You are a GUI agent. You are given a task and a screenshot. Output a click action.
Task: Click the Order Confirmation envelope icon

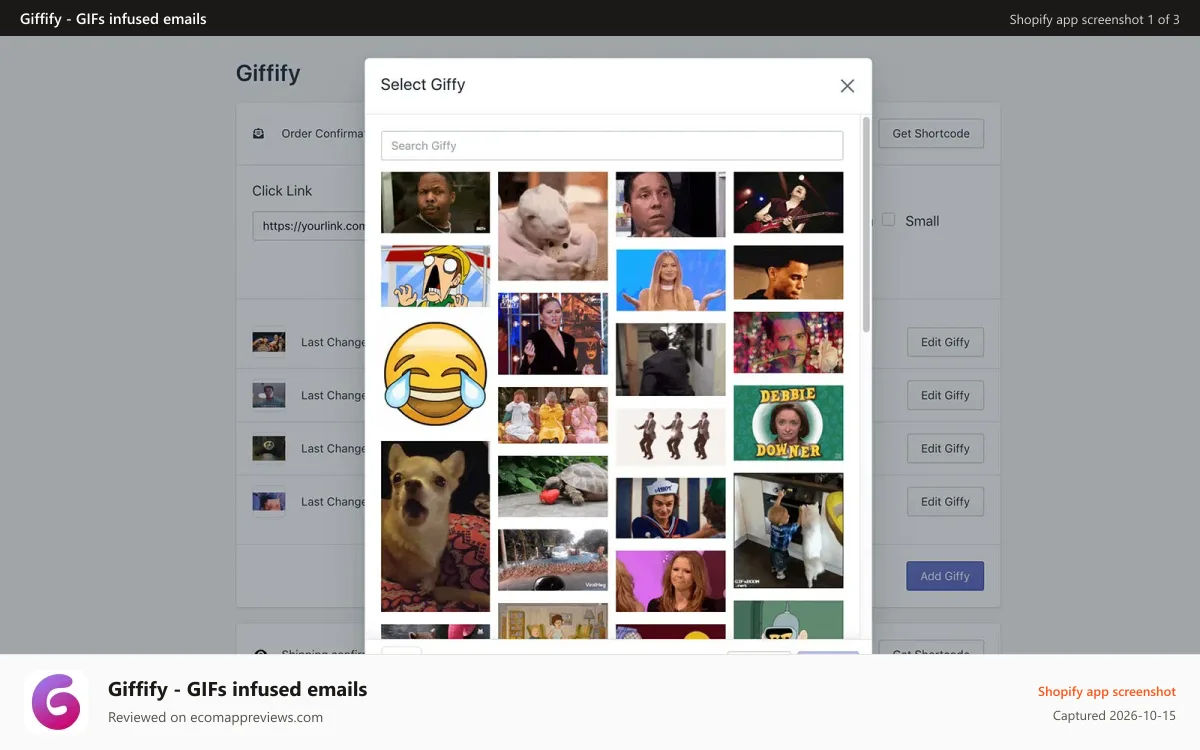[x=259, y=133]
